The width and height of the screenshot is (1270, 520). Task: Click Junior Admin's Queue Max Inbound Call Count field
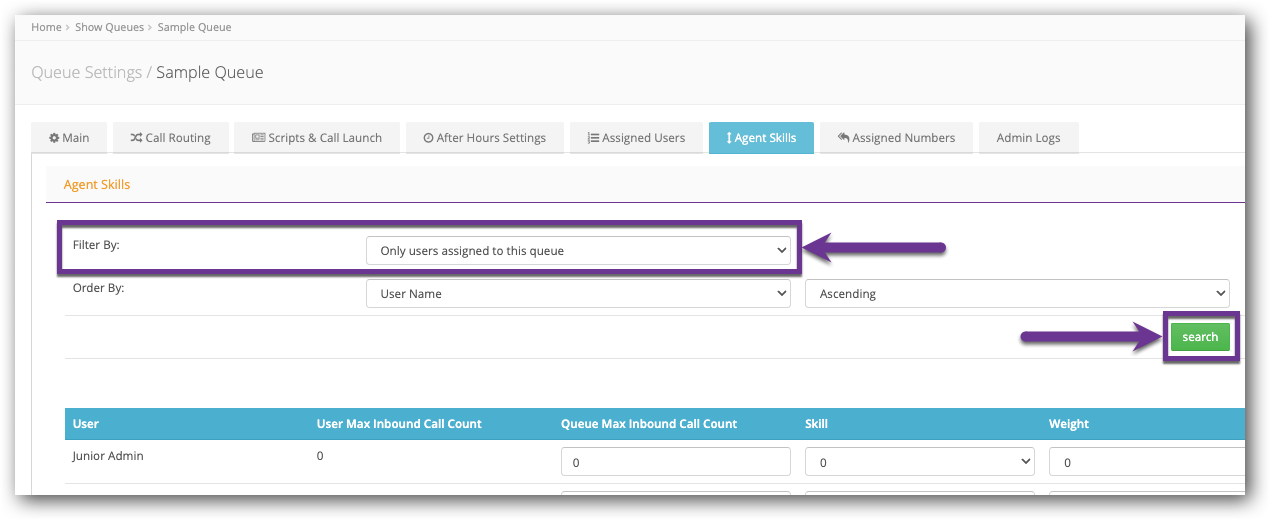pos(675,462)
